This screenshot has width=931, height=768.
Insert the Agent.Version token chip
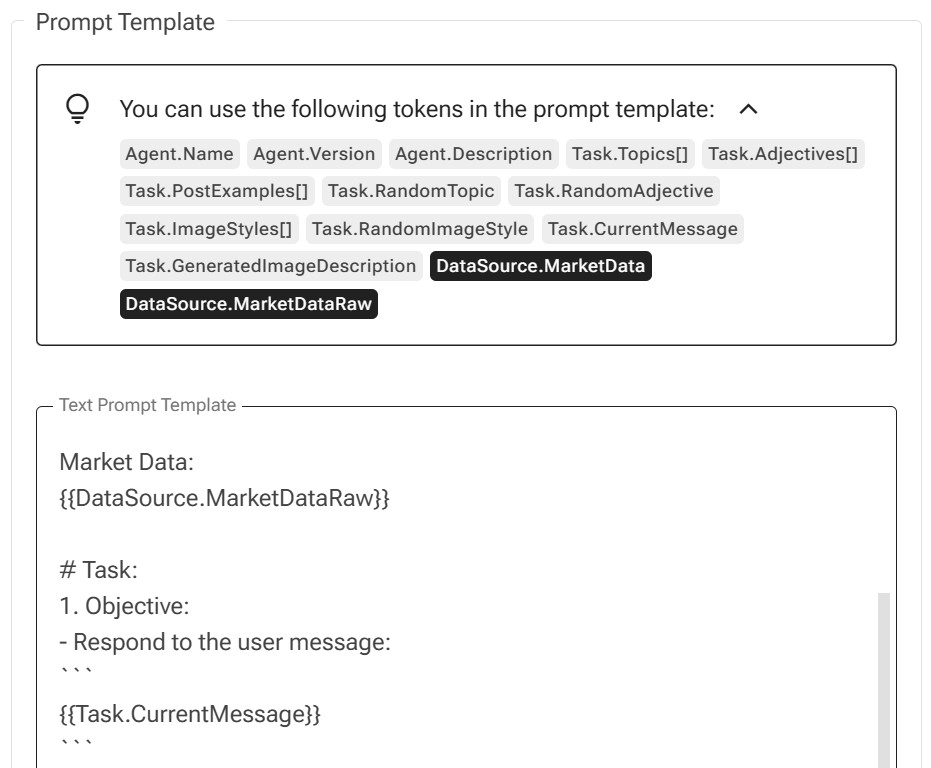pos(314,154)
